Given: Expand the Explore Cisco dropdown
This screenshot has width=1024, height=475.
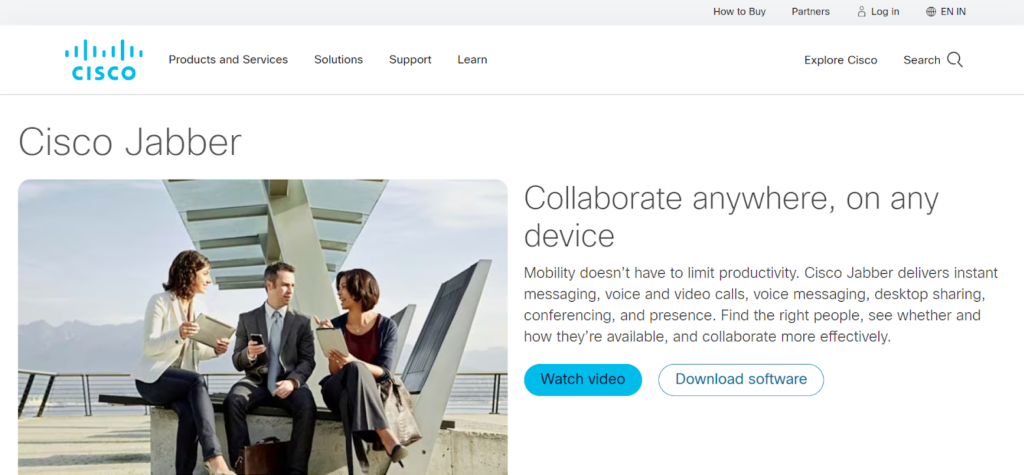Looking at the screenshot, I should [x=840, y=60].
